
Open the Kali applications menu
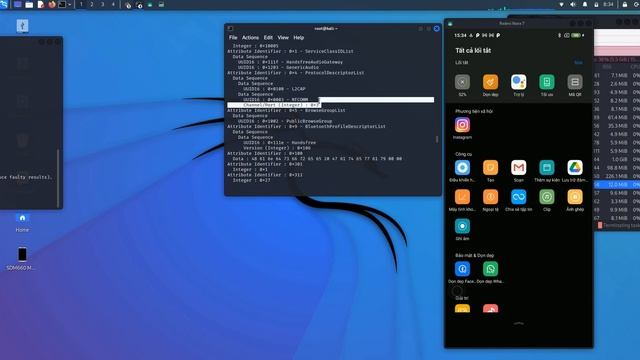(4, 4)
